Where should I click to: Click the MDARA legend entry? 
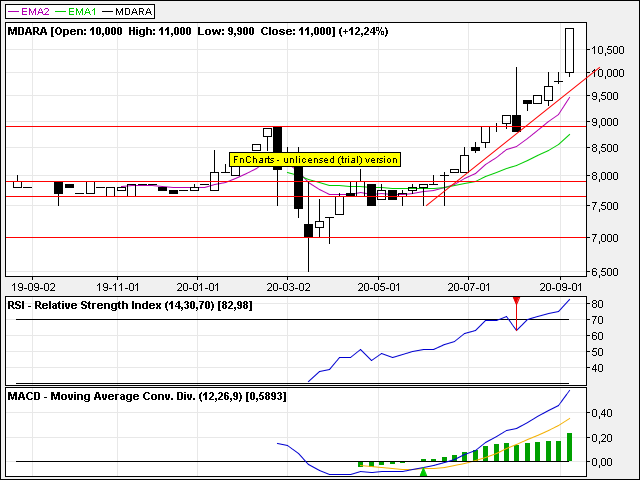coord(127,11)
